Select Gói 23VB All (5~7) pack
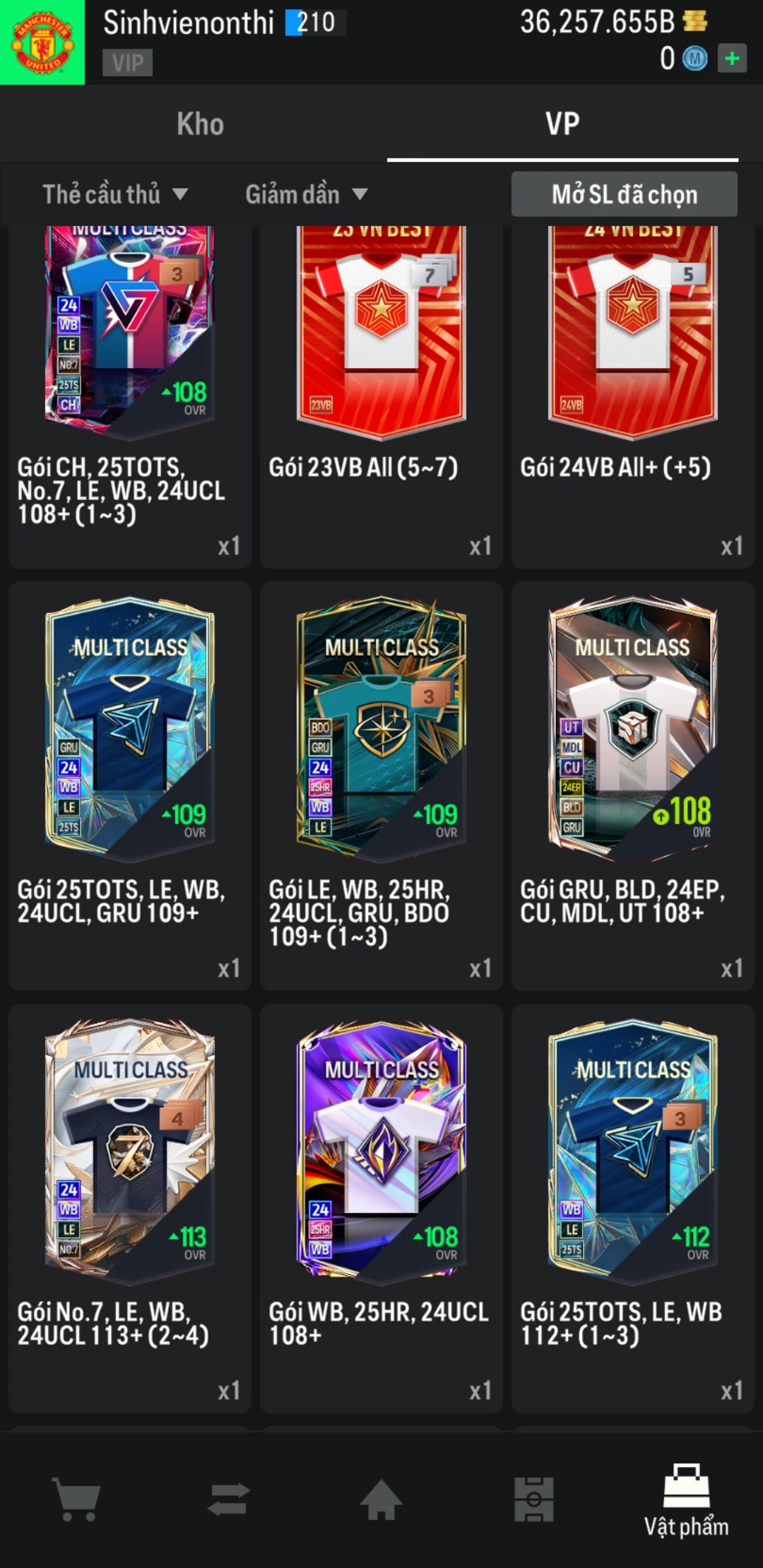The height and width of the screenshot is (1568, 763). (x=381, y=396)
